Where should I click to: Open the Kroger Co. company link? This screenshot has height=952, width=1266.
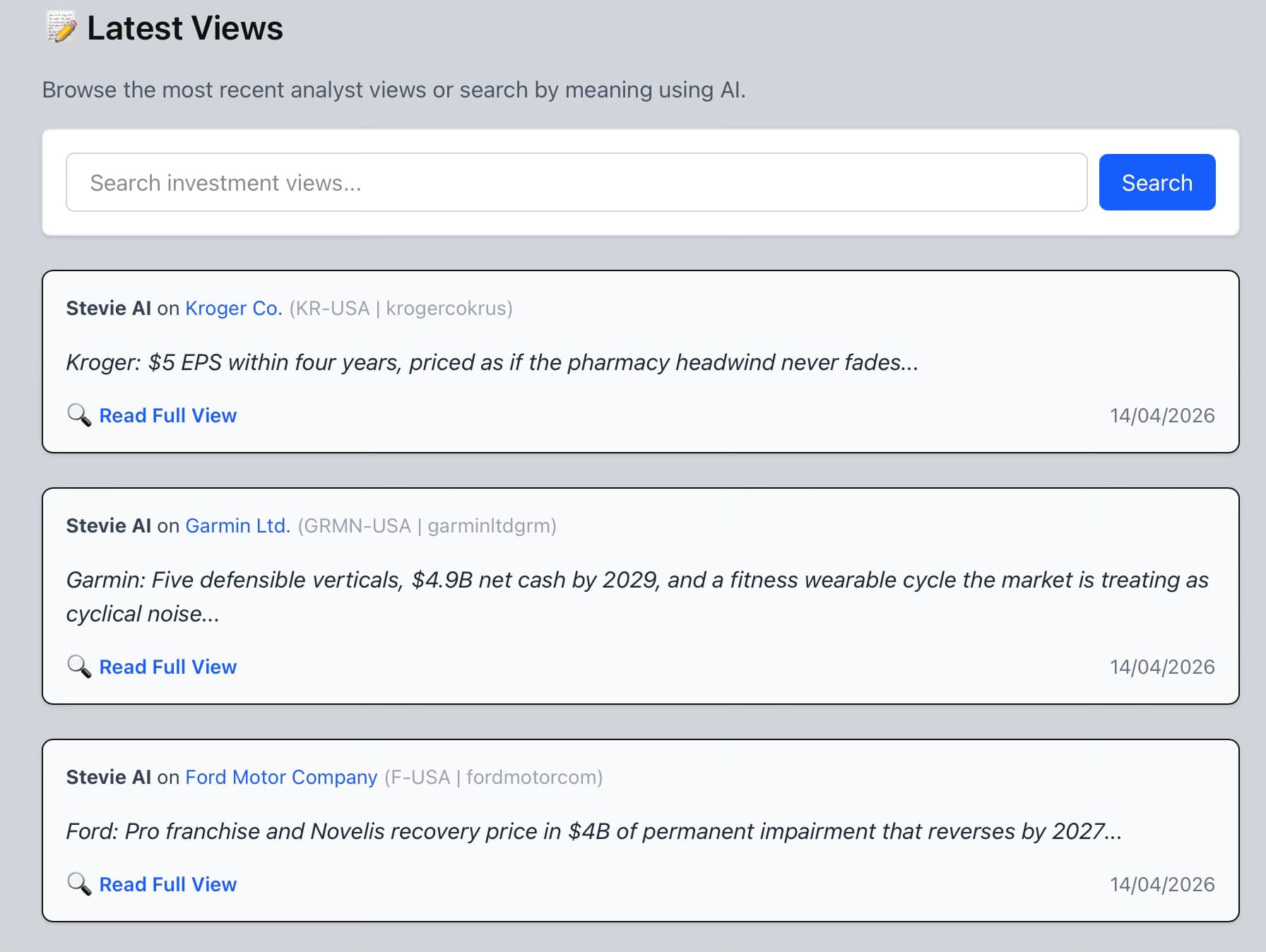pos(233,309)
